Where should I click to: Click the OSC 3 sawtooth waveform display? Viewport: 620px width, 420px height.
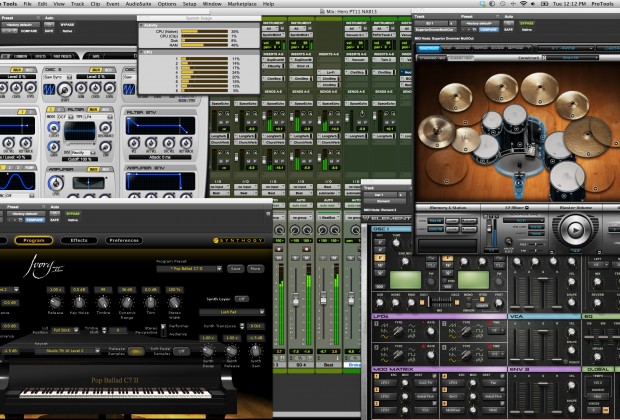[x=49, y=89]
